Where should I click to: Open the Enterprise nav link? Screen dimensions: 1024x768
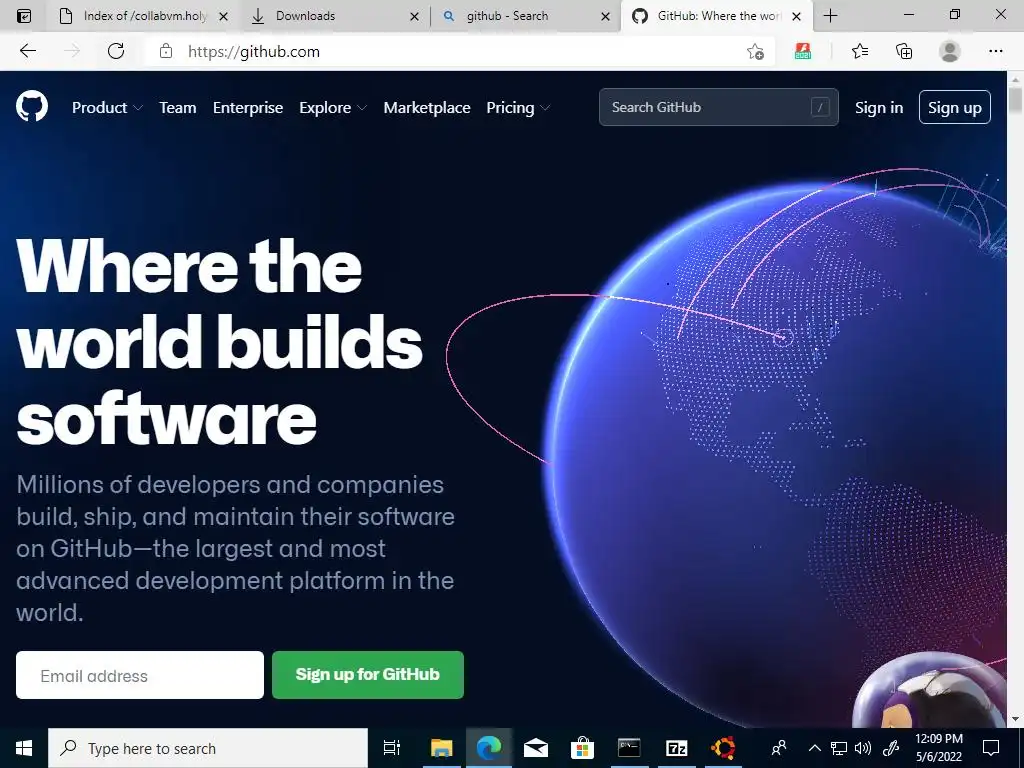click(248, 108)
